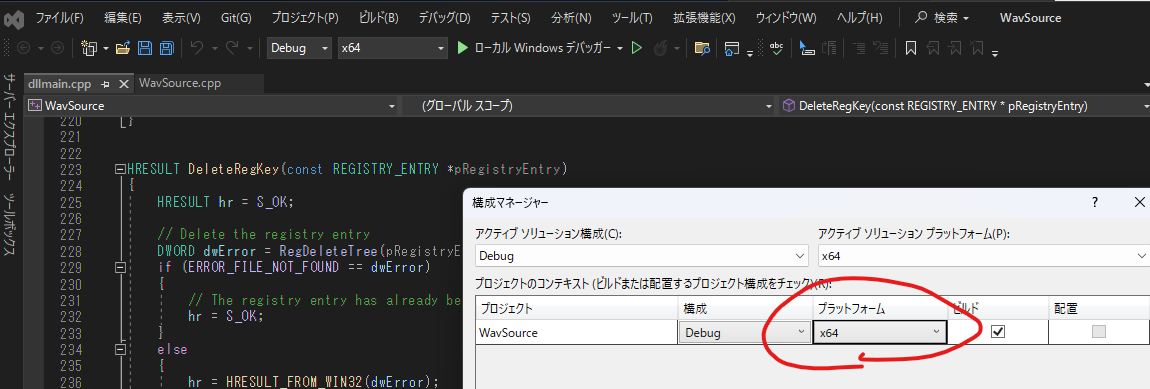
Task: Collapse the if block at line 229
Action: point(120,267)
